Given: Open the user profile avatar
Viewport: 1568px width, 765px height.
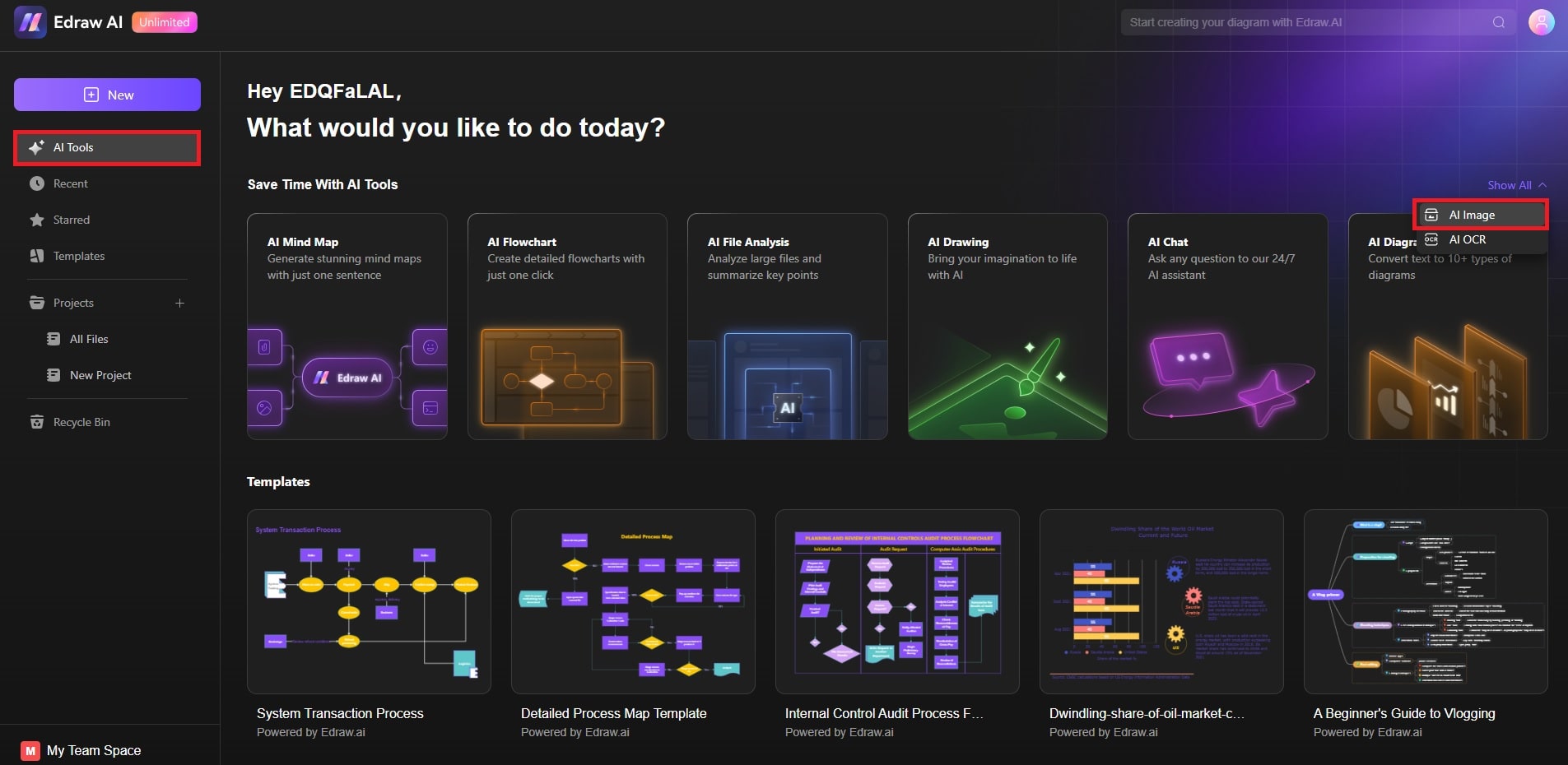Looking at the screenshot, I should [x=1542, y=22].
